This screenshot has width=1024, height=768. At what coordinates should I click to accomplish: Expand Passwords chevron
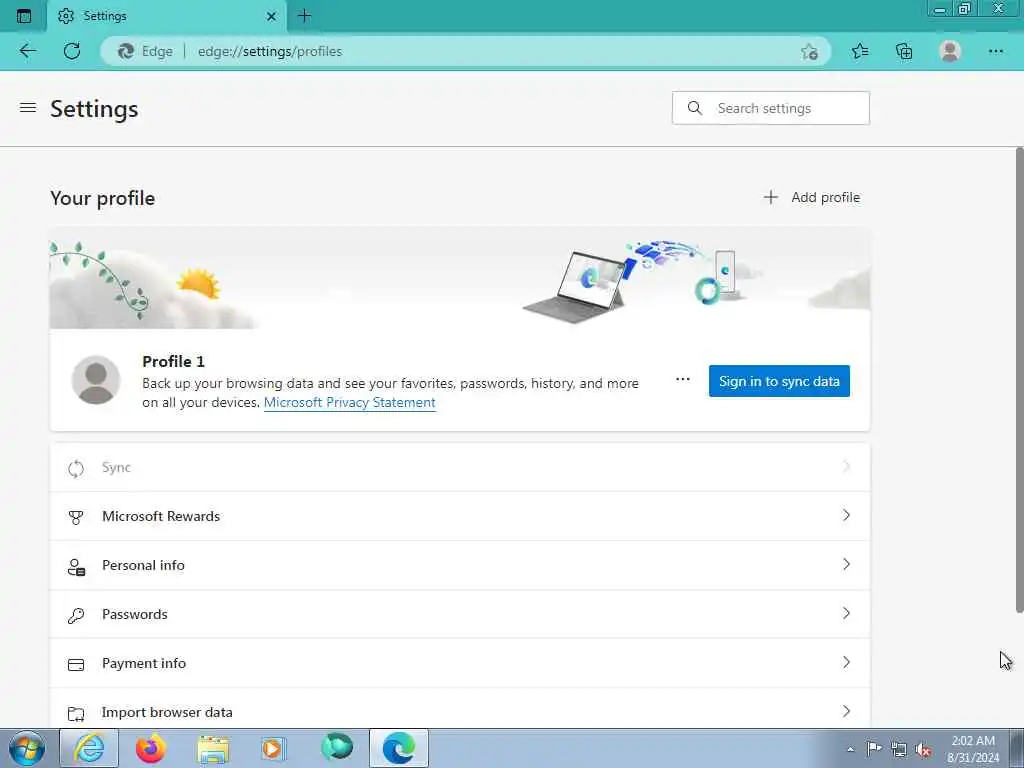[846, 613]
